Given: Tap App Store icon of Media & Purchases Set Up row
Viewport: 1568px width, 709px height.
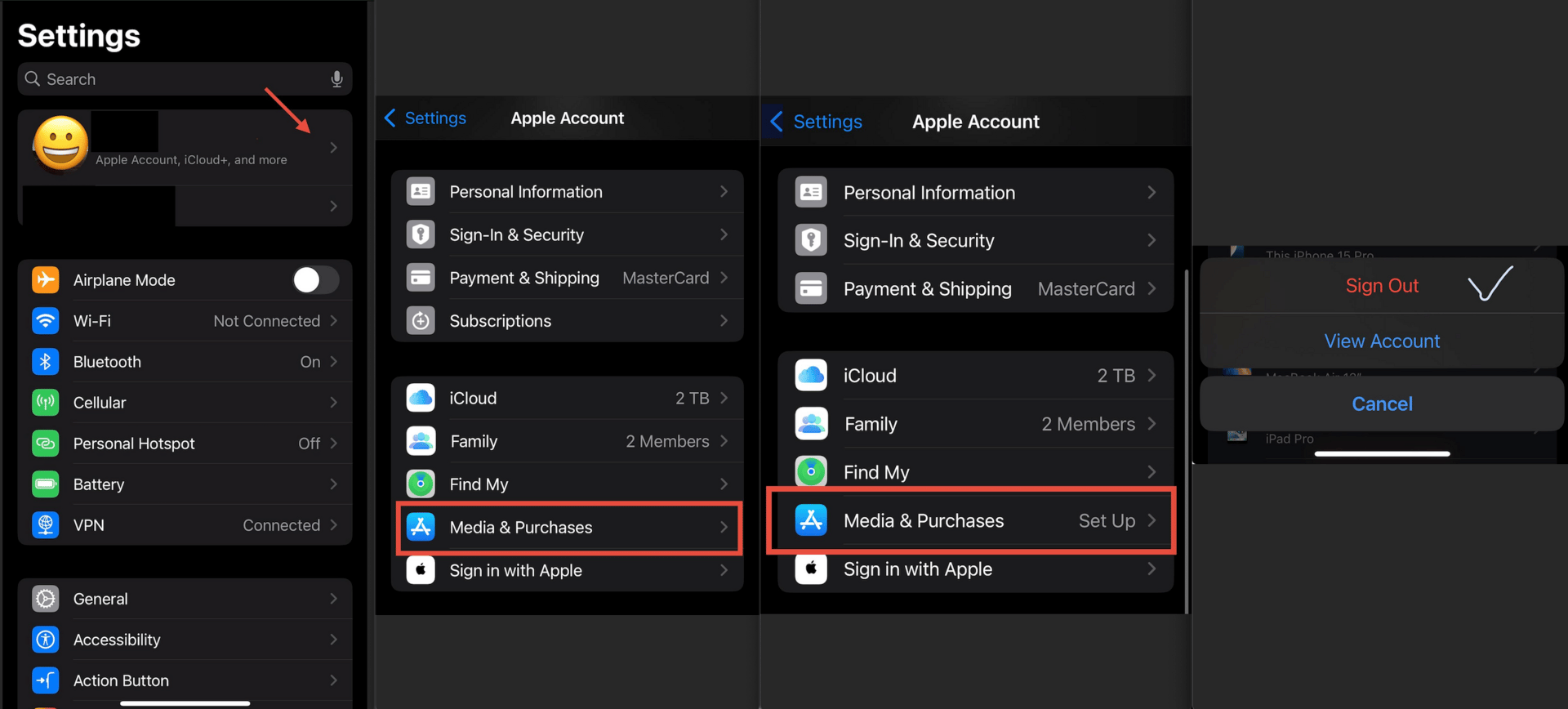Looking at the screenshot, I should pyautogui.click(x=811, y=520).
